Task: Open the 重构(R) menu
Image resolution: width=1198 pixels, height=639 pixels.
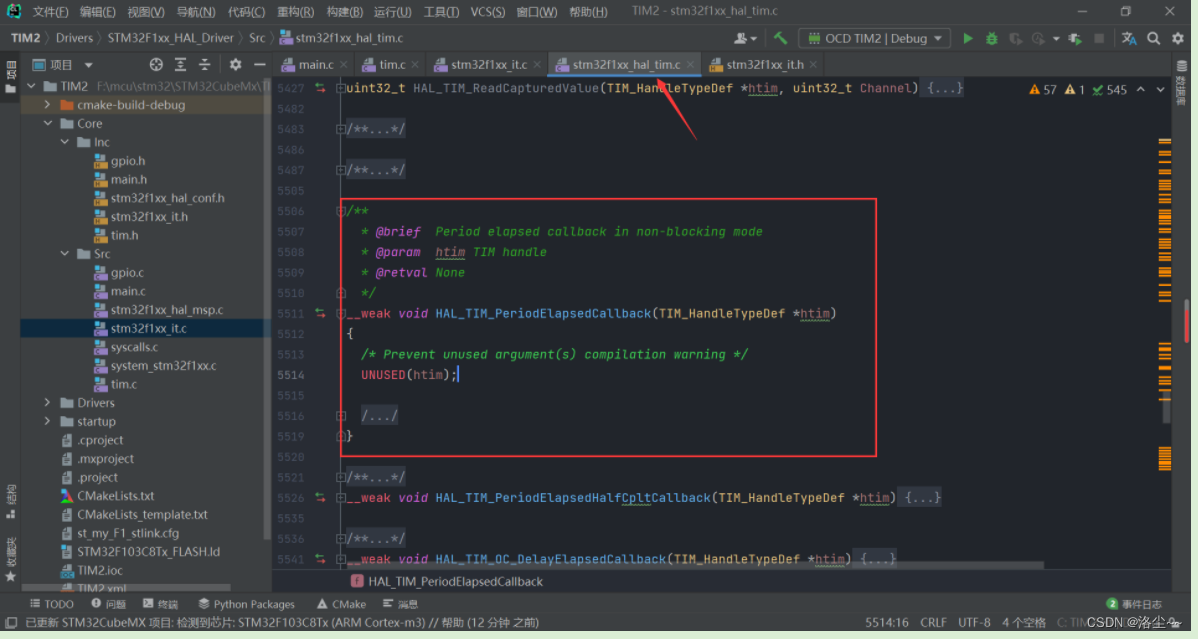Action: click(295, 11)
